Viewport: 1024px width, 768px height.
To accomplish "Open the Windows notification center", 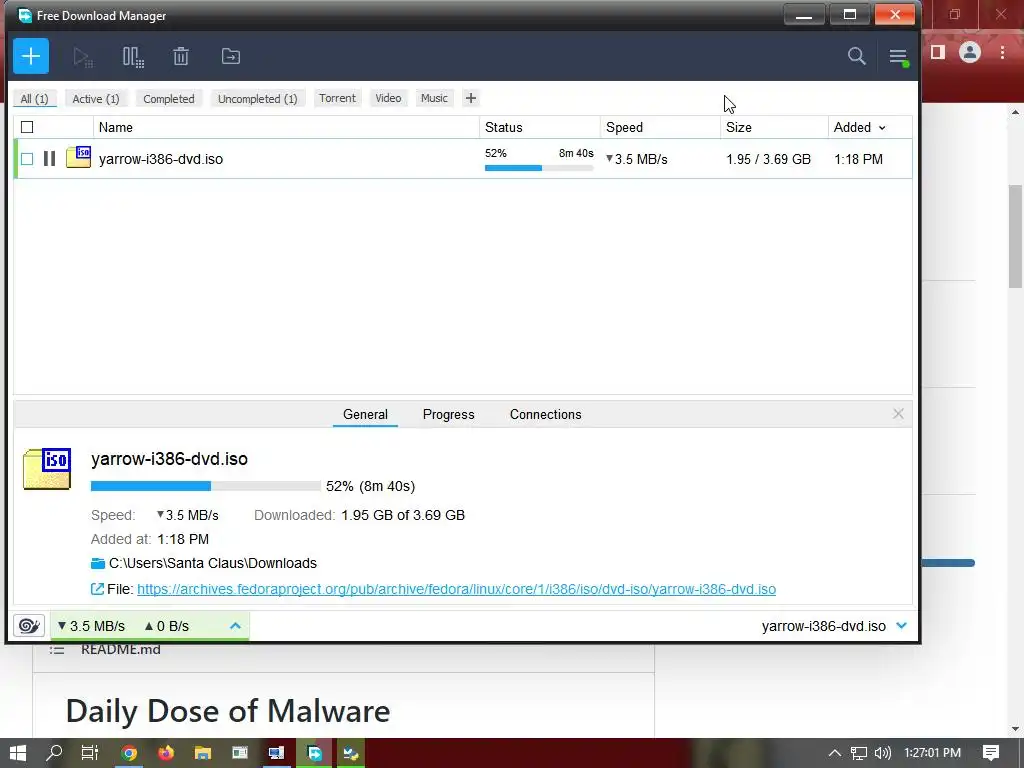I will pyautogui.click(x=991, y=753).
